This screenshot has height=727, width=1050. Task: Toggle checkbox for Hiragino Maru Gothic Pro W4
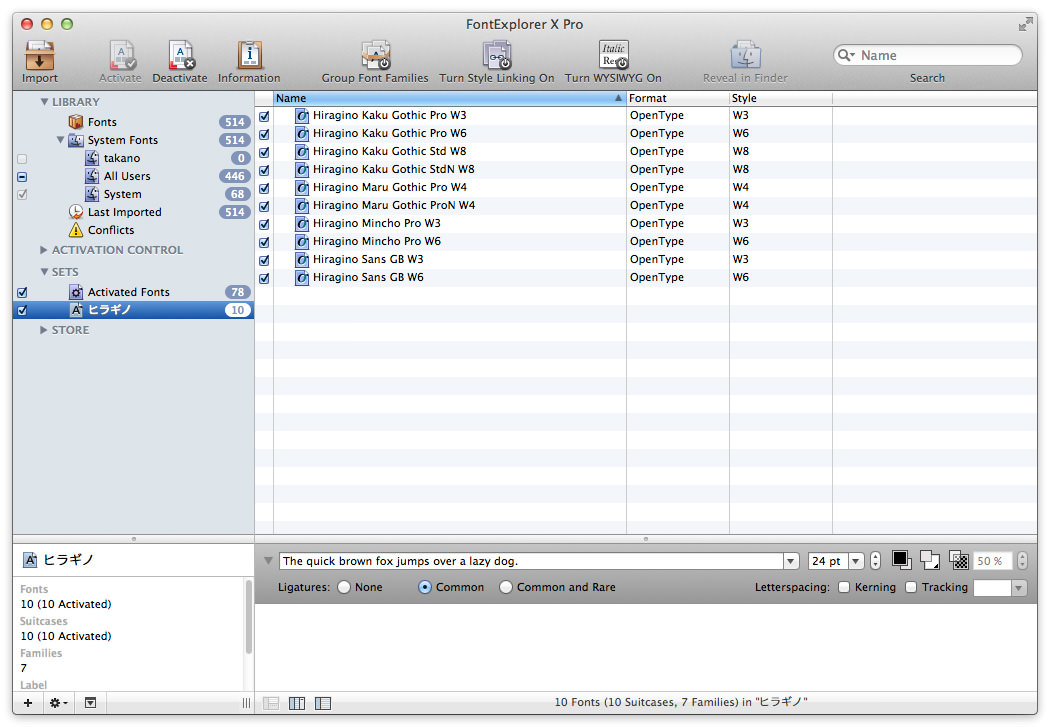coord(265,188)
